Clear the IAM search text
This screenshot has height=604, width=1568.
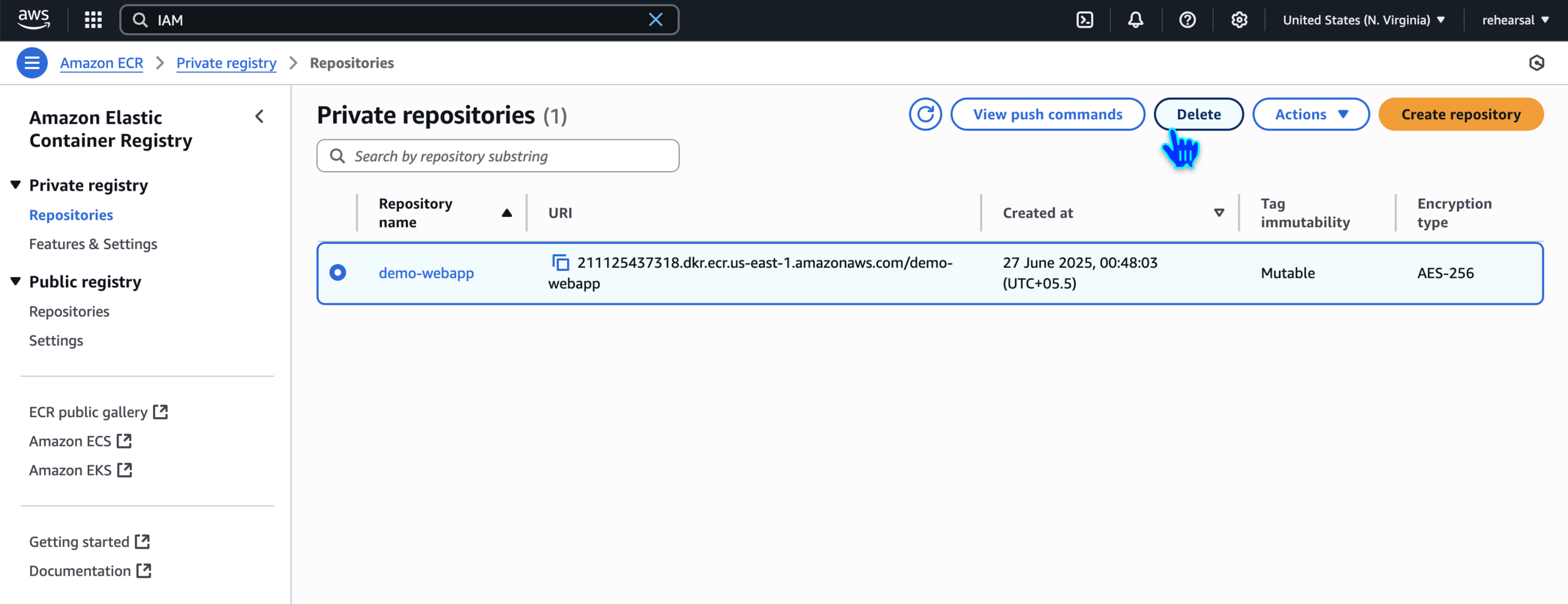(655, 20)
